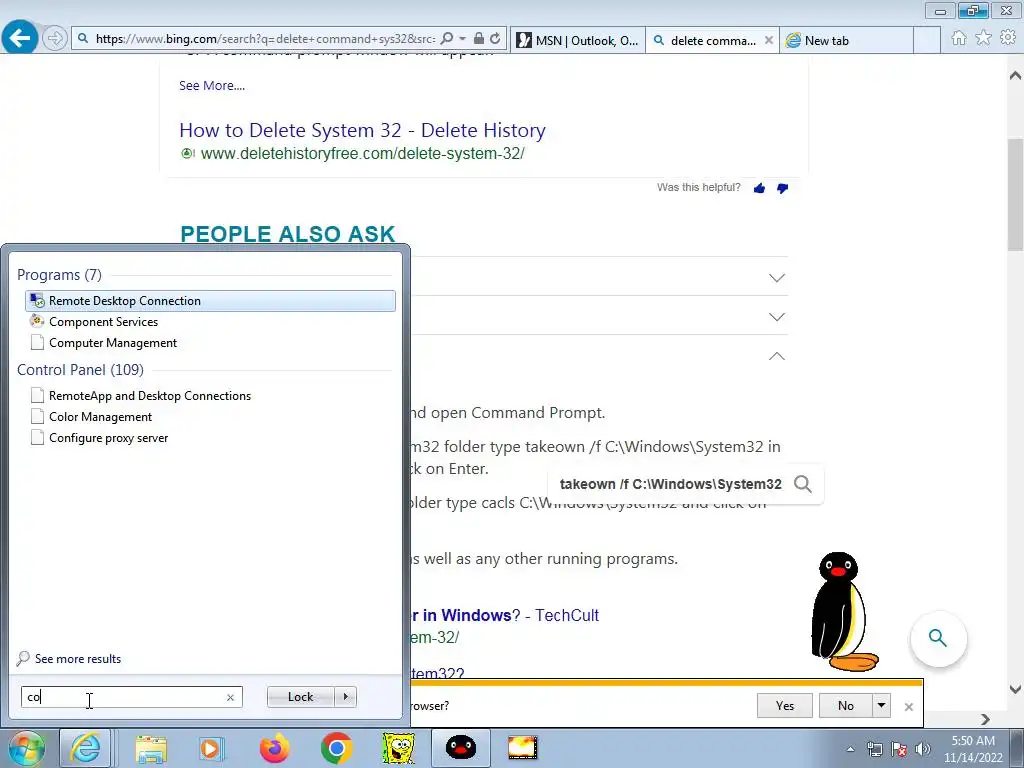Image resolution: width=1024 pixels, height=768 pixels.
Task: Refresh the page with the reload icon
Action: [x=496, y=39]
